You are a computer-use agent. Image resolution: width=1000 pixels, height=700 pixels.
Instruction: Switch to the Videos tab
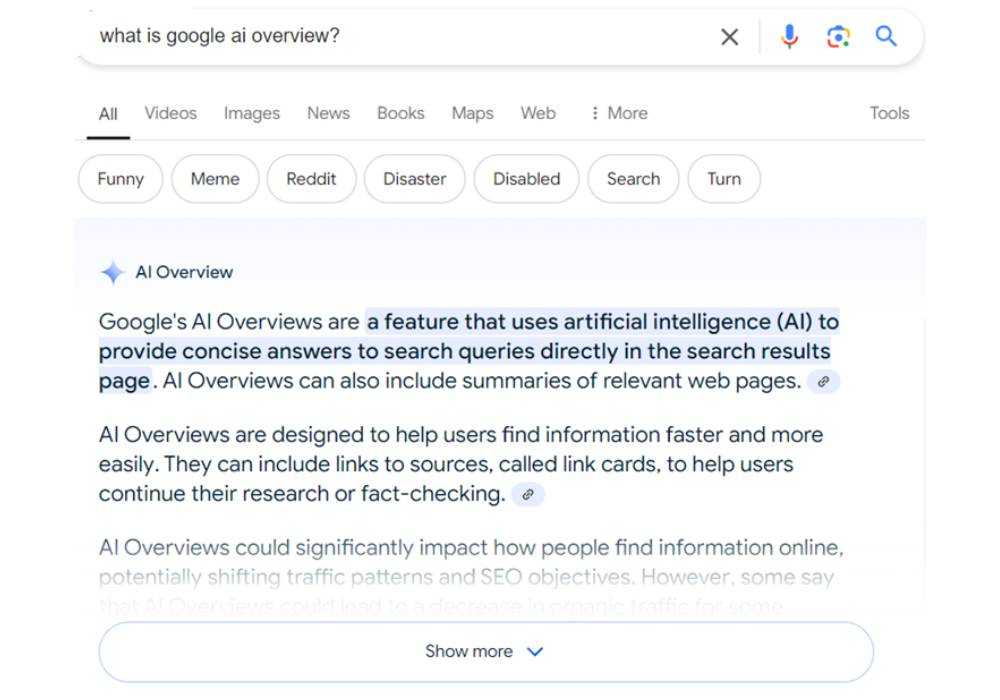(x=170, y=113)
